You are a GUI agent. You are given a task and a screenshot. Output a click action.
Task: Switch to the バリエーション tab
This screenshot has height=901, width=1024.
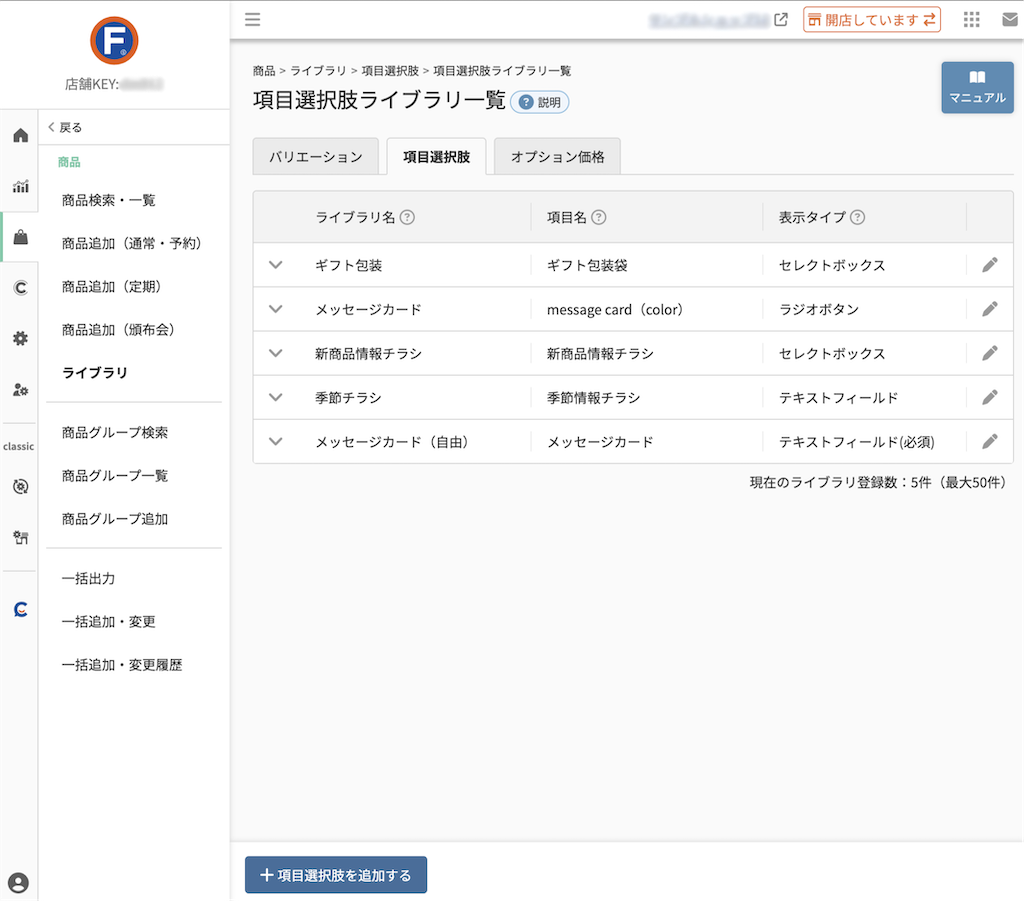pos(315,157)
